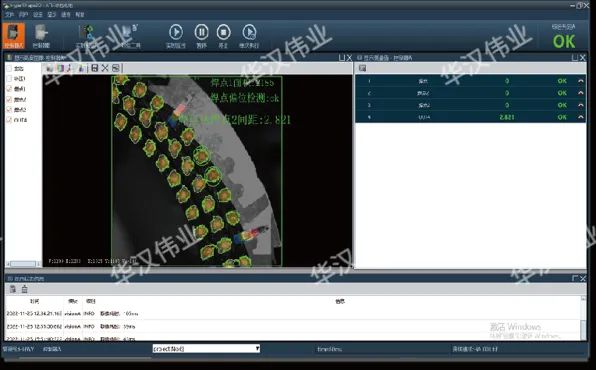
Task: Collapse the 2.821 result row's chevron
Action: point(580,117)
